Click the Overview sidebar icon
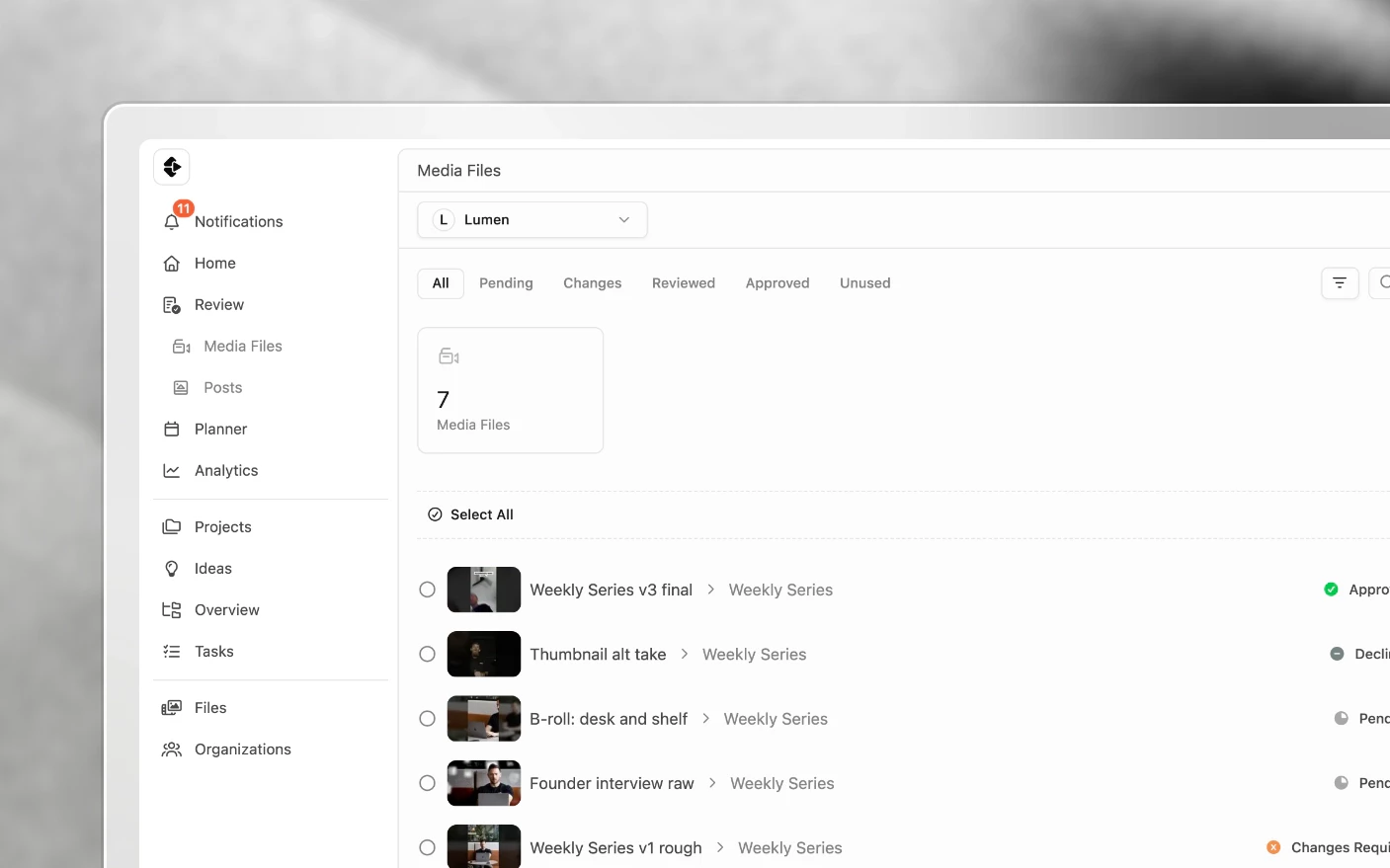The height and width of the screenshot is (868, 1390). coord(172,610)
